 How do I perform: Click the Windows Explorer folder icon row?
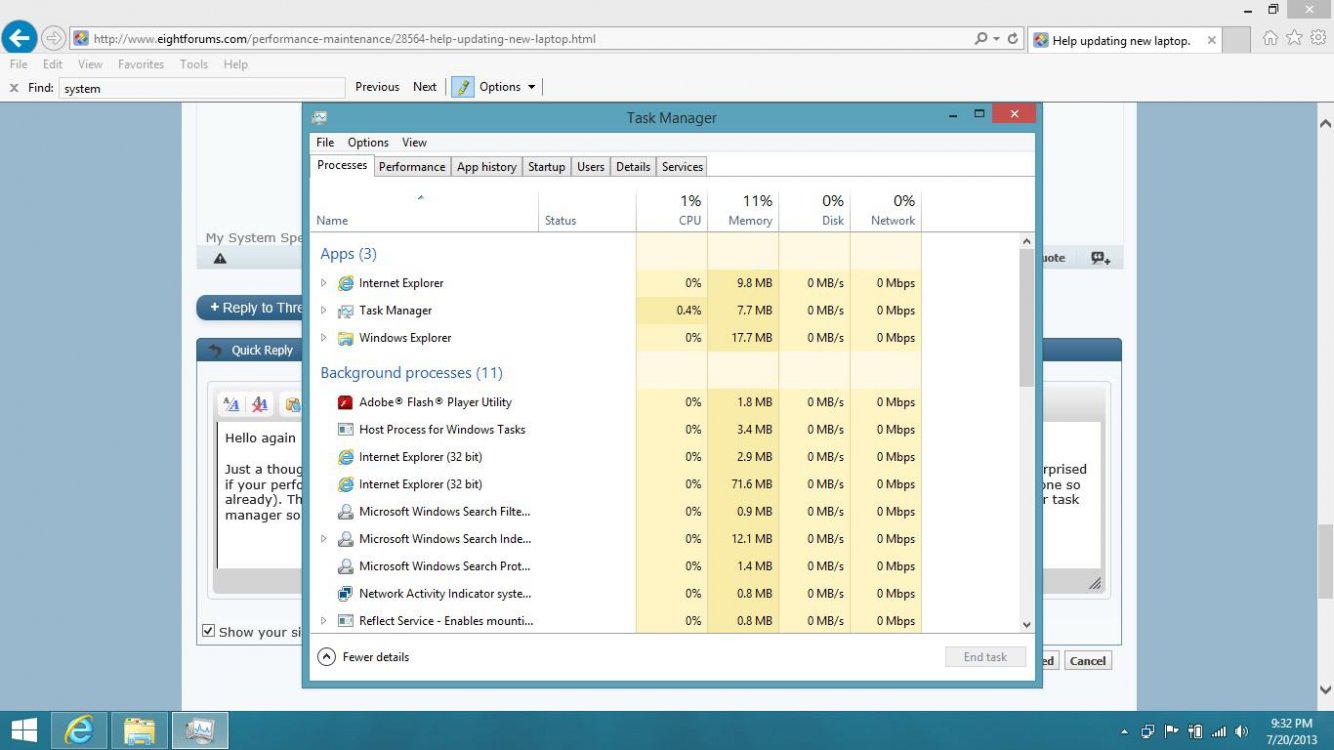pyautogui.click(x=345, y=338)
